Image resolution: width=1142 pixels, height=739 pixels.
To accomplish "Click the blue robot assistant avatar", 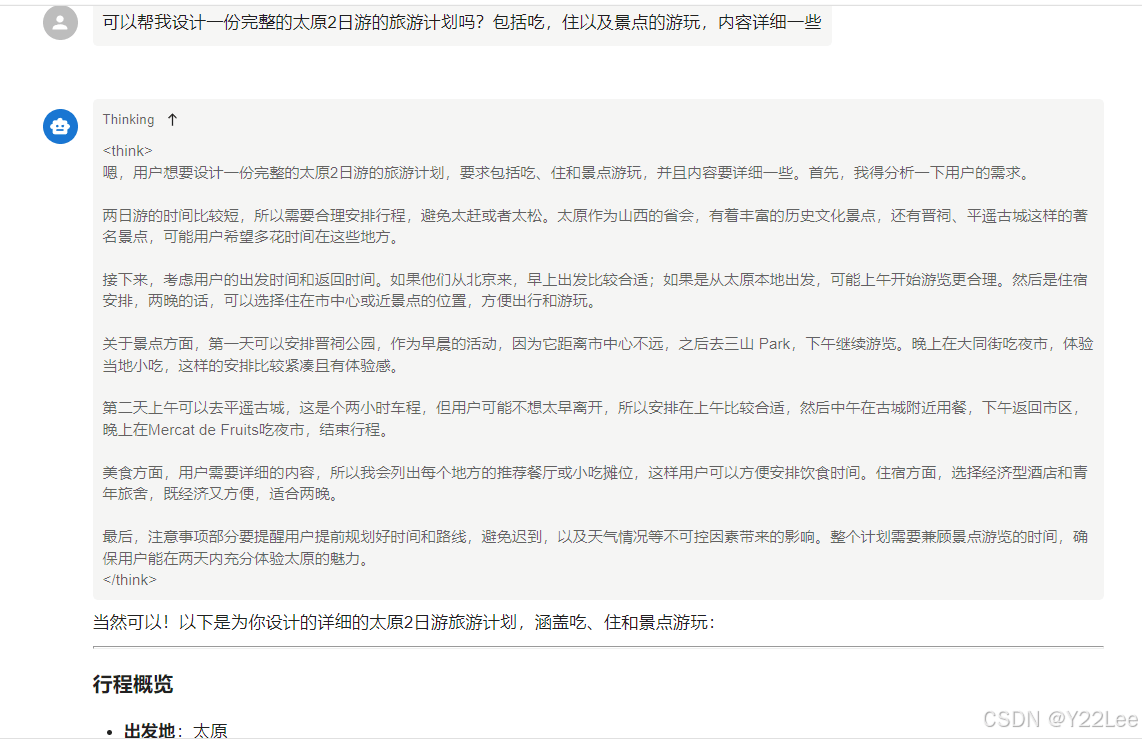I will (x=60, y=127).
